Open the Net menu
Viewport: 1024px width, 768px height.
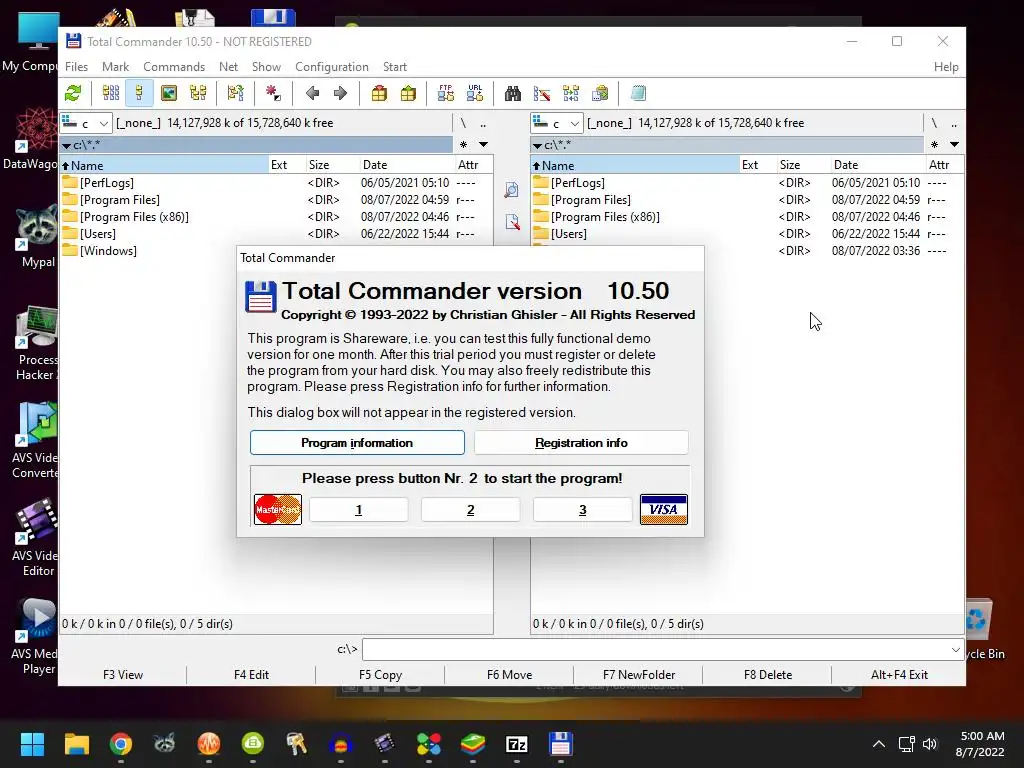coord(229,67)
